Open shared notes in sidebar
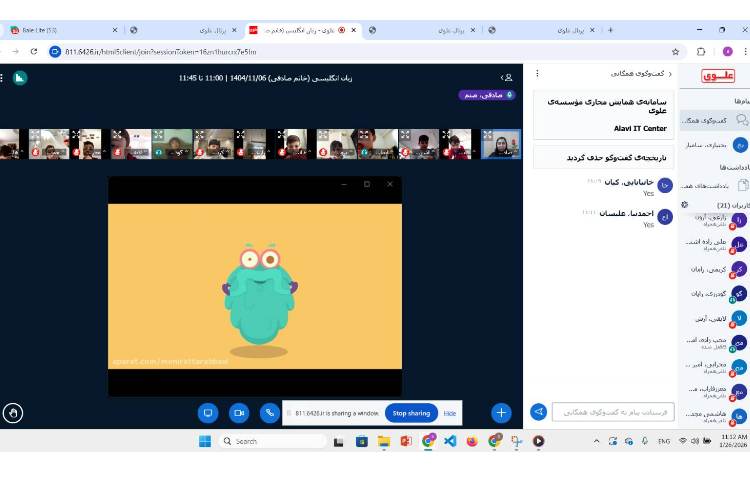The image size is (750, 480). click(x=715, y=185)
